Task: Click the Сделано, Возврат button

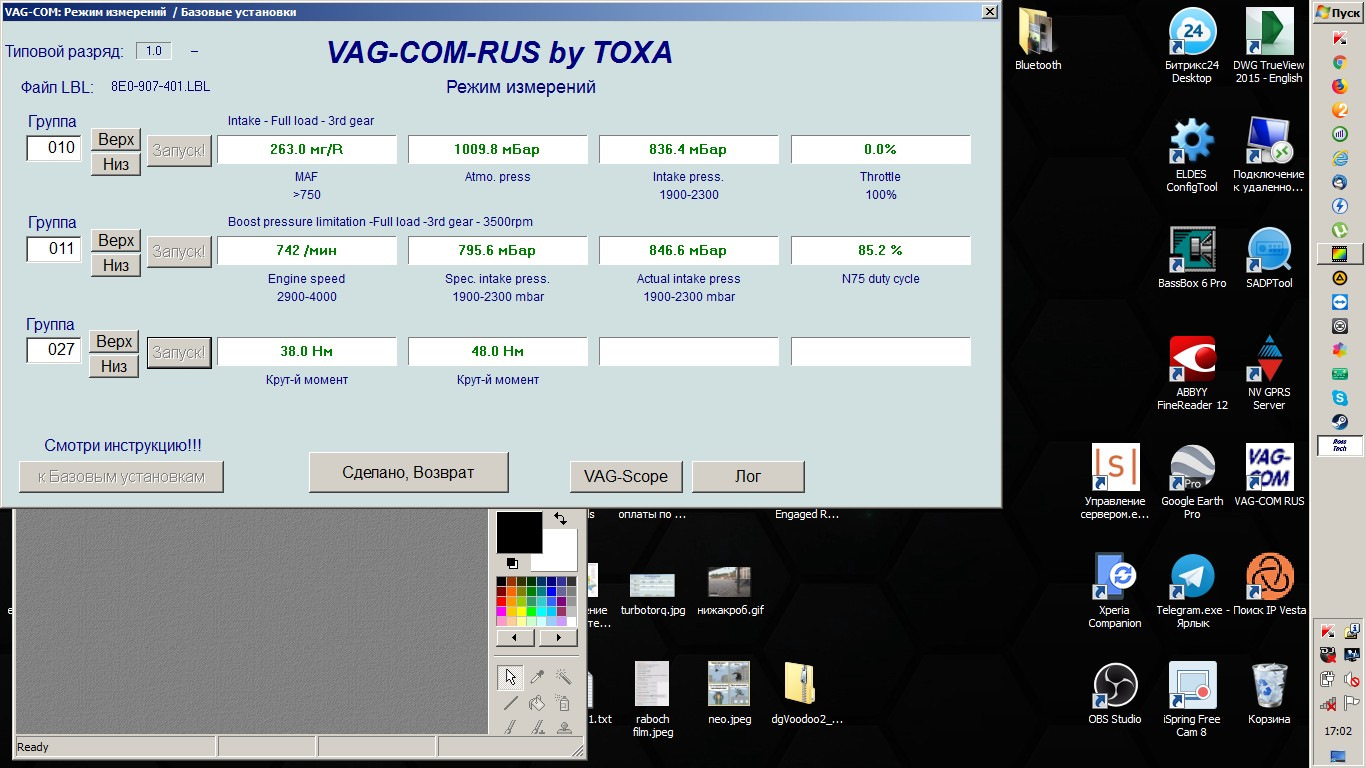Action: point(408,472)
